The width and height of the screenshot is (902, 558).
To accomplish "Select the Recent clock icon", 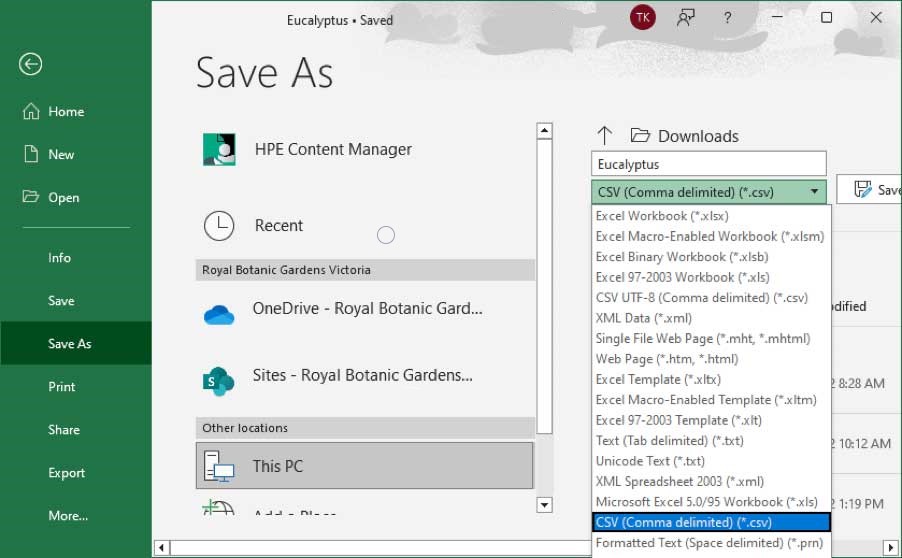I will point(219,225).
